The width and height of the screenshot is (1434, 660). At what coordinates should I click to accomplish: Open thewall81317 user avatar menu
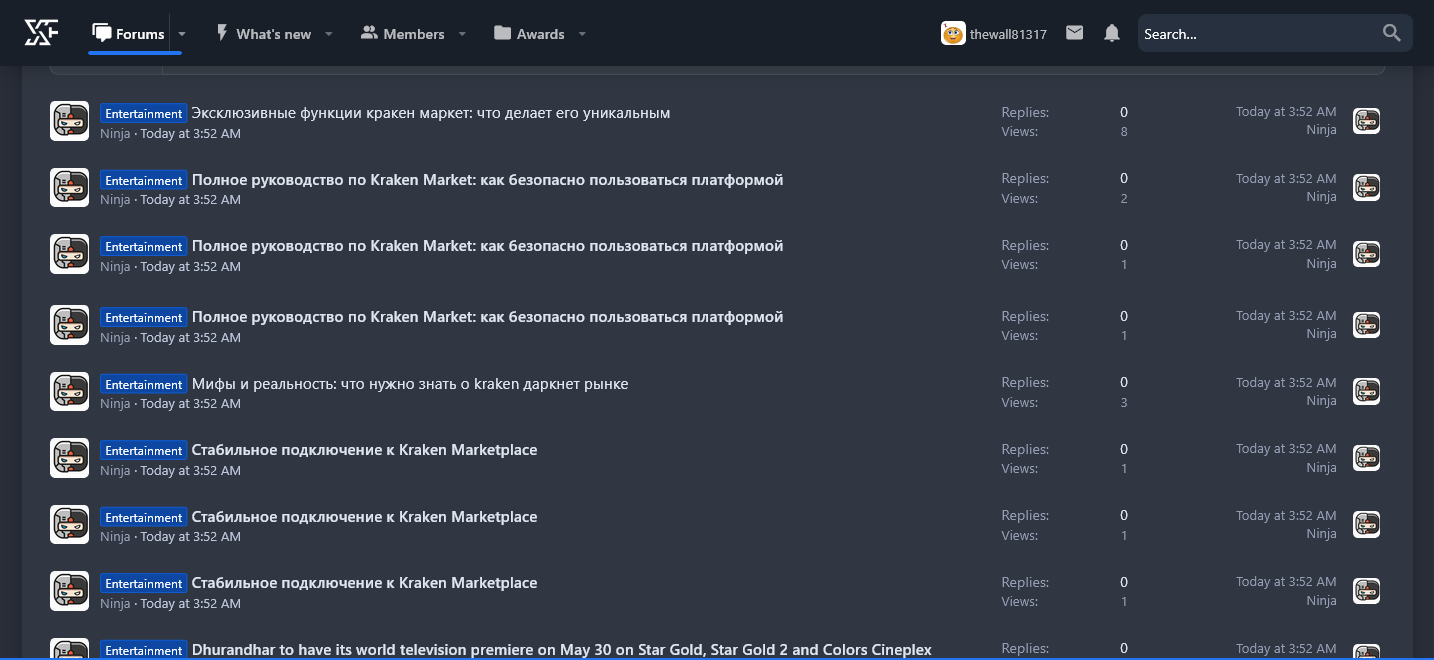(953, 33)
